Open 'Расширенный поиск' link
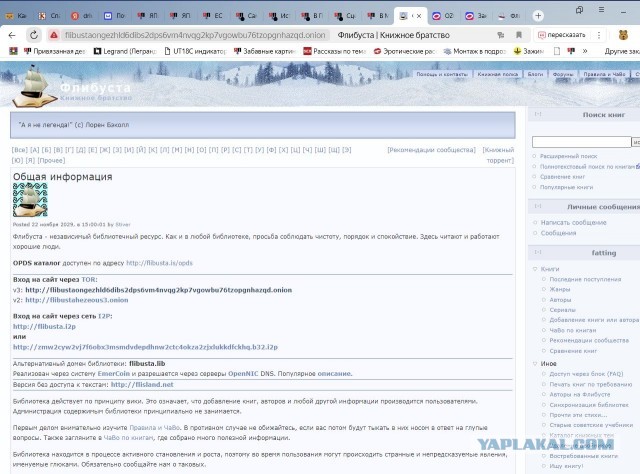 click(x=568, y=156)
